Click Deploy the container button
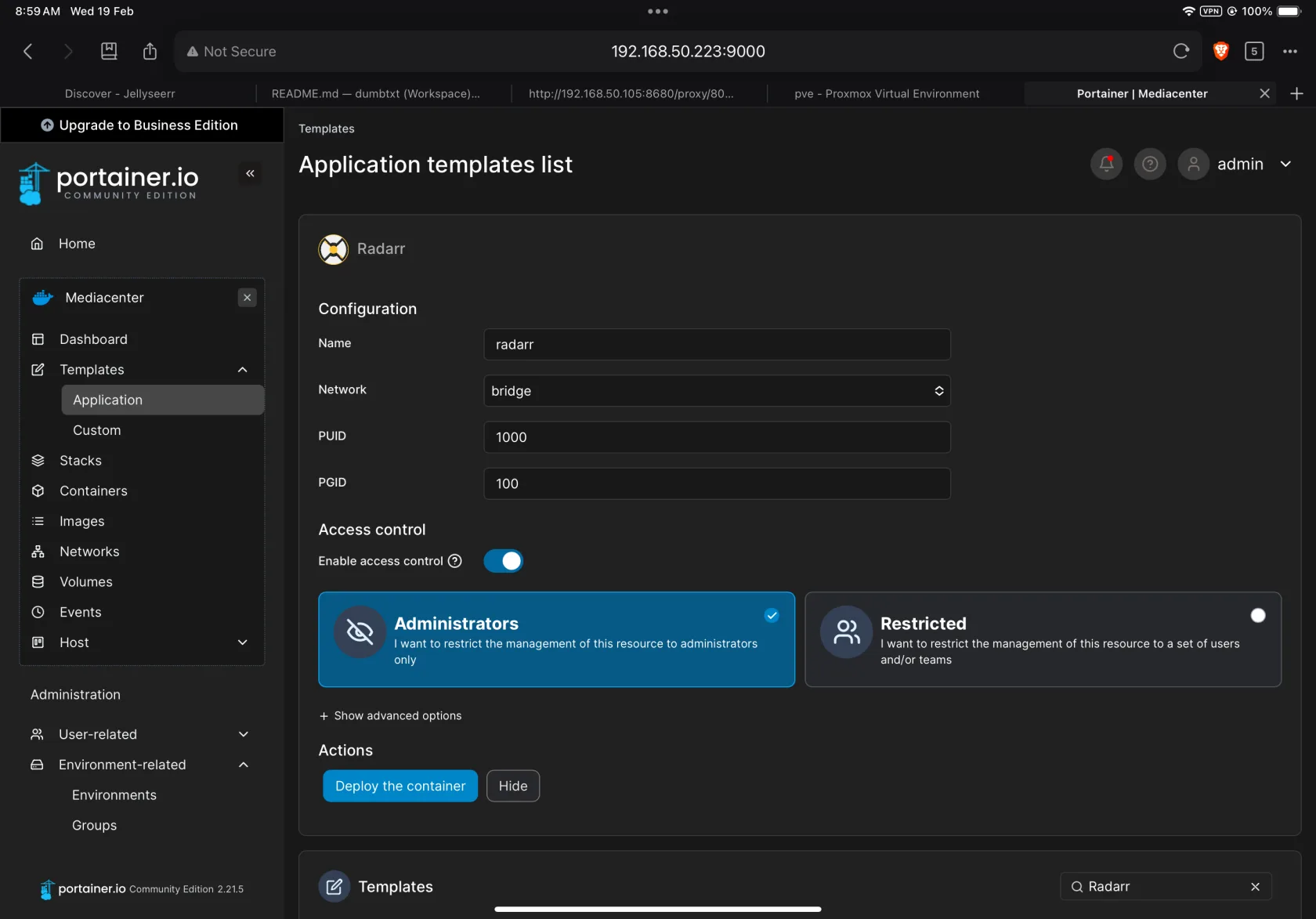The width and height of the screenshot is (1316, 919). [400, 786]
